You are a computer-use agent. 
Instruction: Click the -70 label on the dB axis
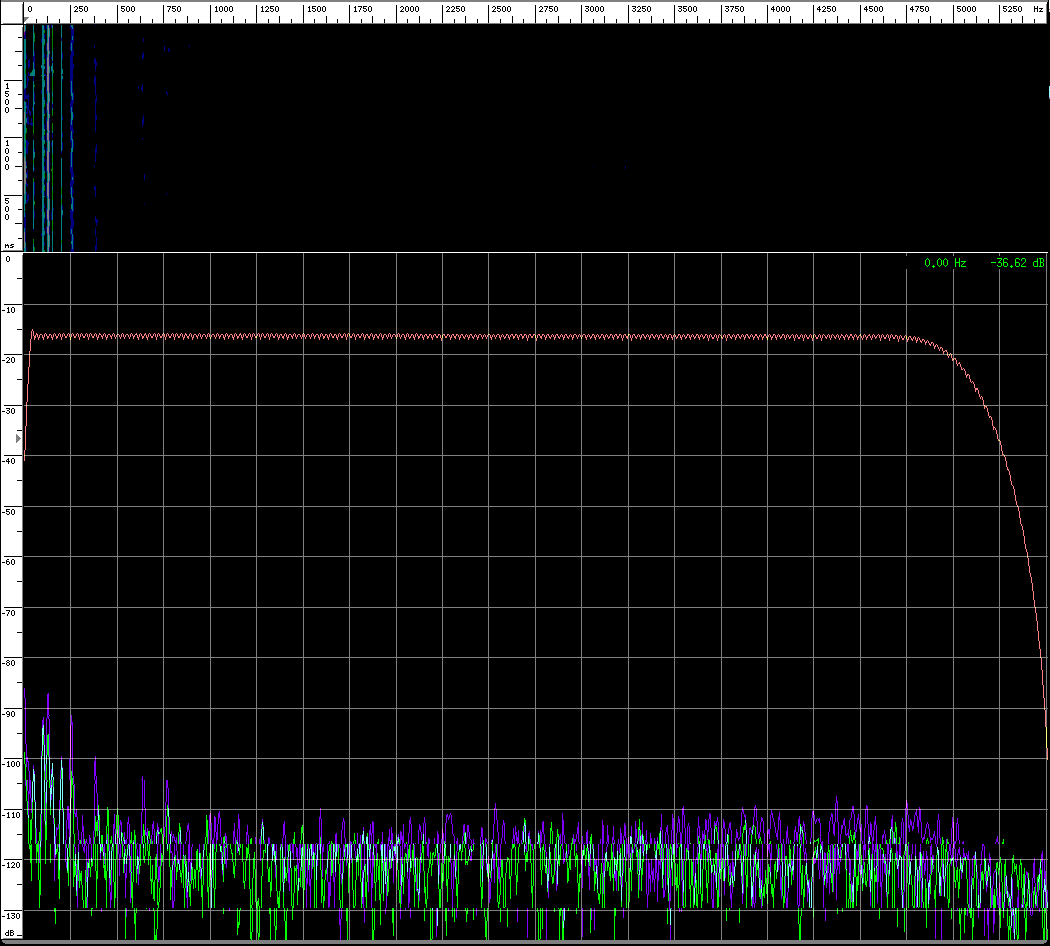point(10,613)
